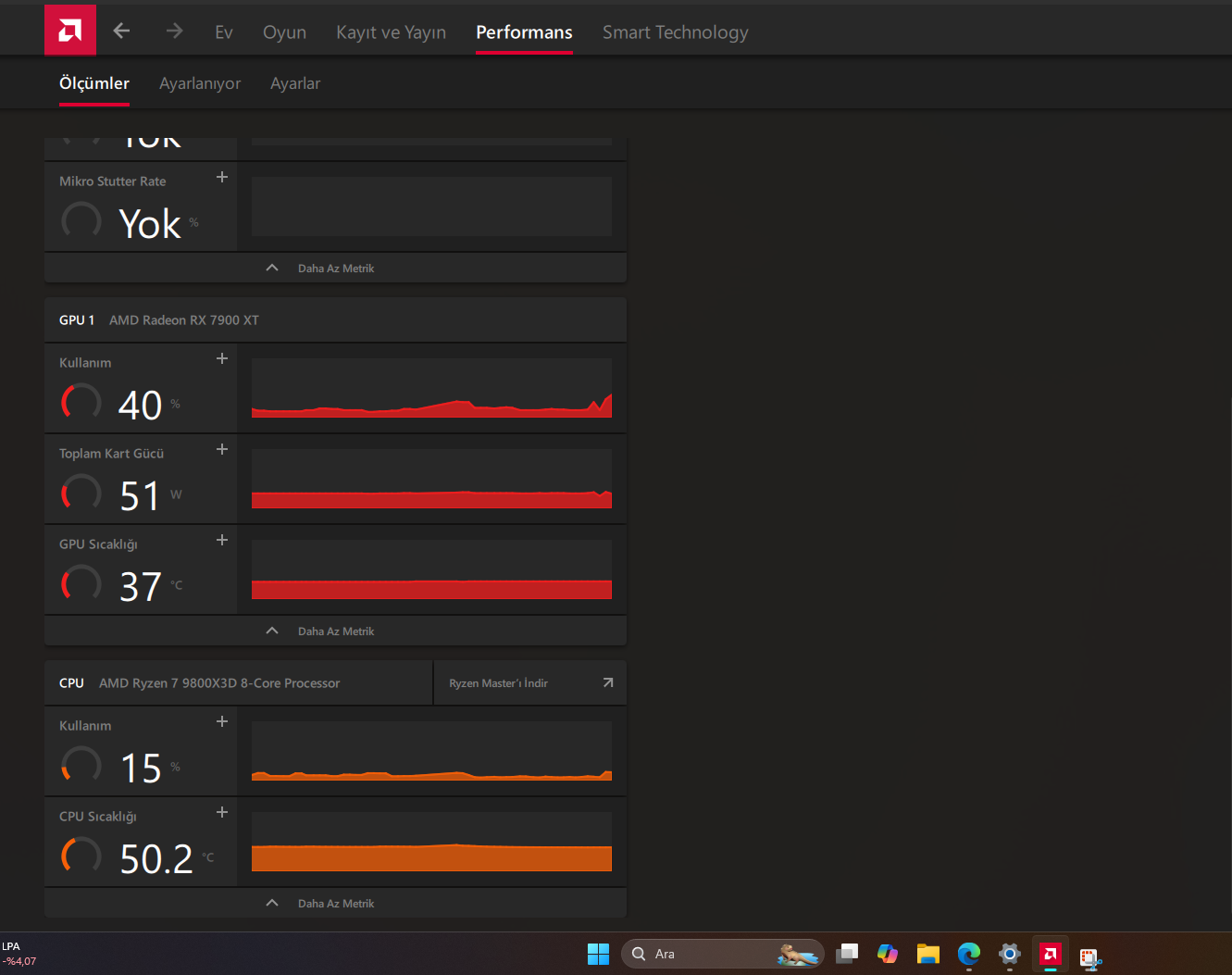Open Task View from the taskbar
Screen dimensions: 1232x975
click(847, 954)
